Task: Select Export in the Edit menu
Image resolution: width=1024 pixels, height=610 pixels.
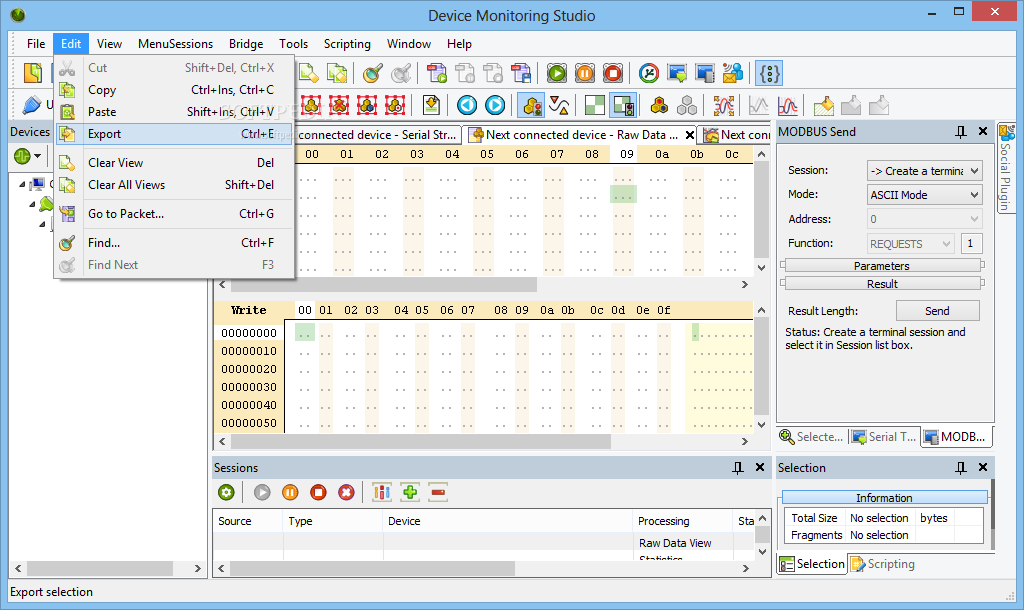Action: 174,134
